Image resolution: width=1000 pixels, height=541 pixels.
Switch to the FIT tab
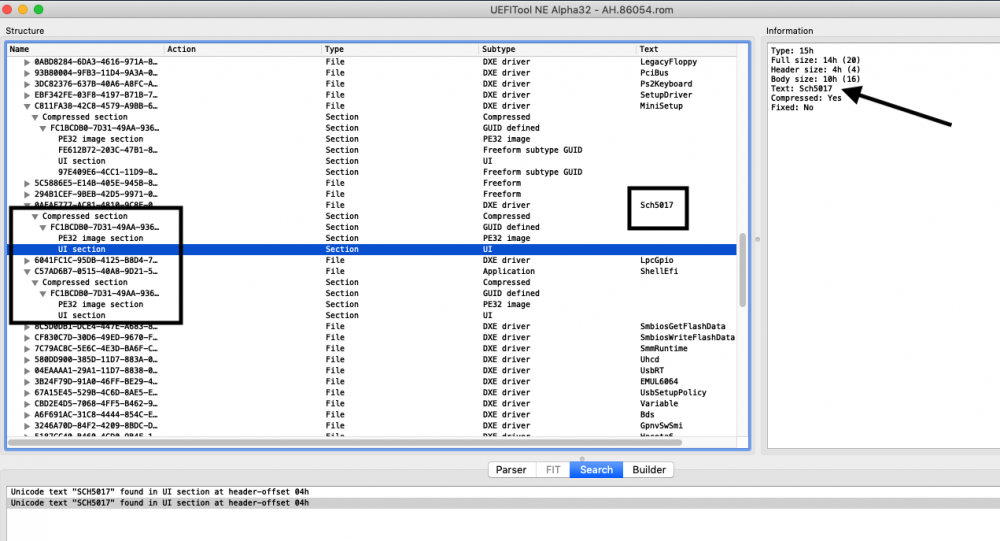[x=553, y=470]
